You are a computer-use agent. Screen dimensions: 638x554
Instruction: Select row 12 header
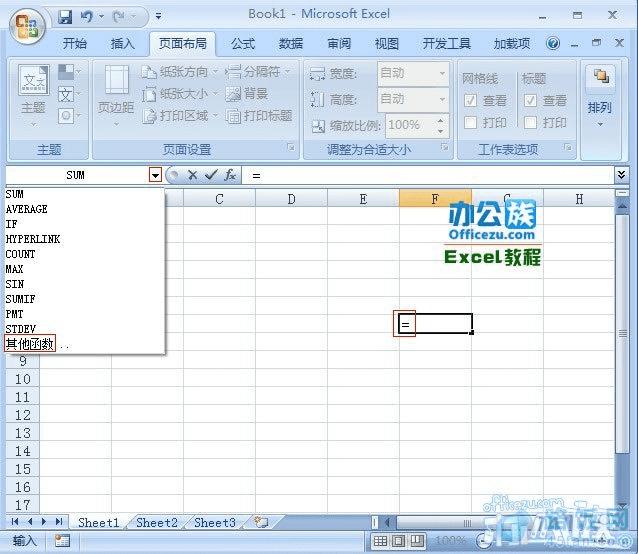22,415
